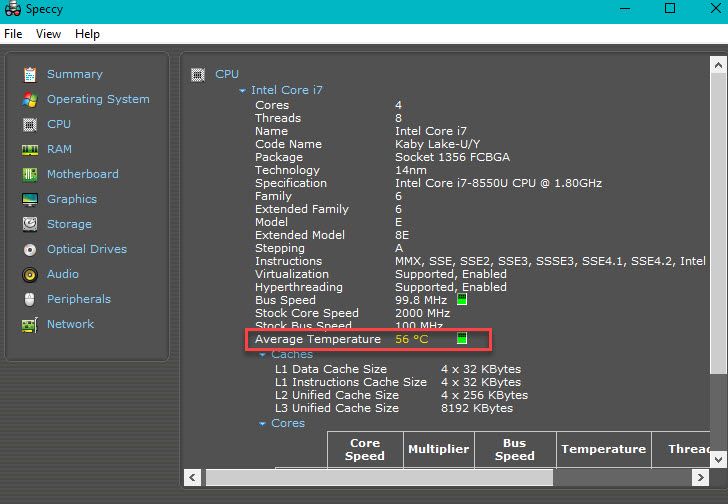Click the horizontal scrollbar left arrow
728x504 pixels.
tap(193, 478)
